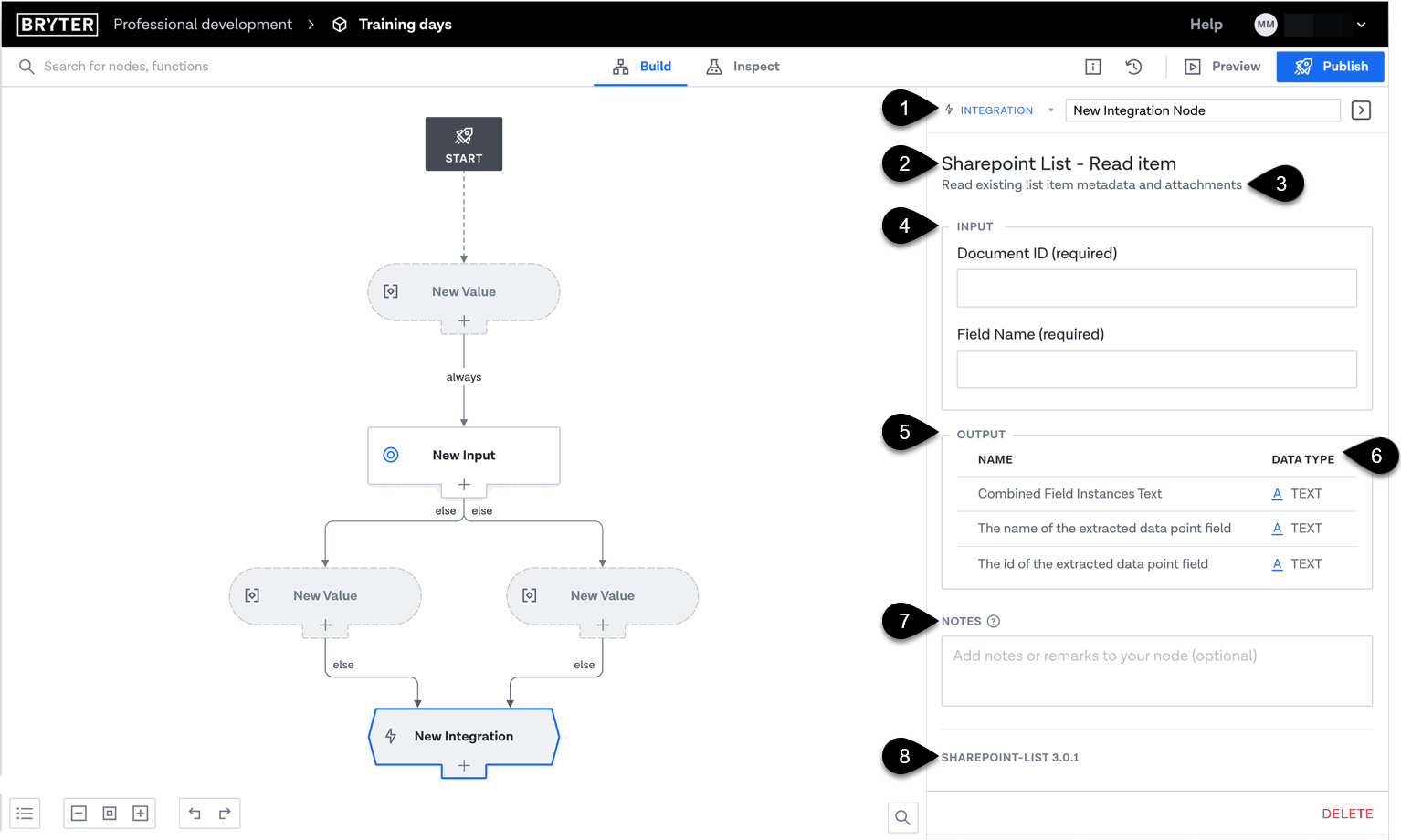Zoom in using the plus canvas icon
Screen dimensions: 1401x840
[141, 814]
